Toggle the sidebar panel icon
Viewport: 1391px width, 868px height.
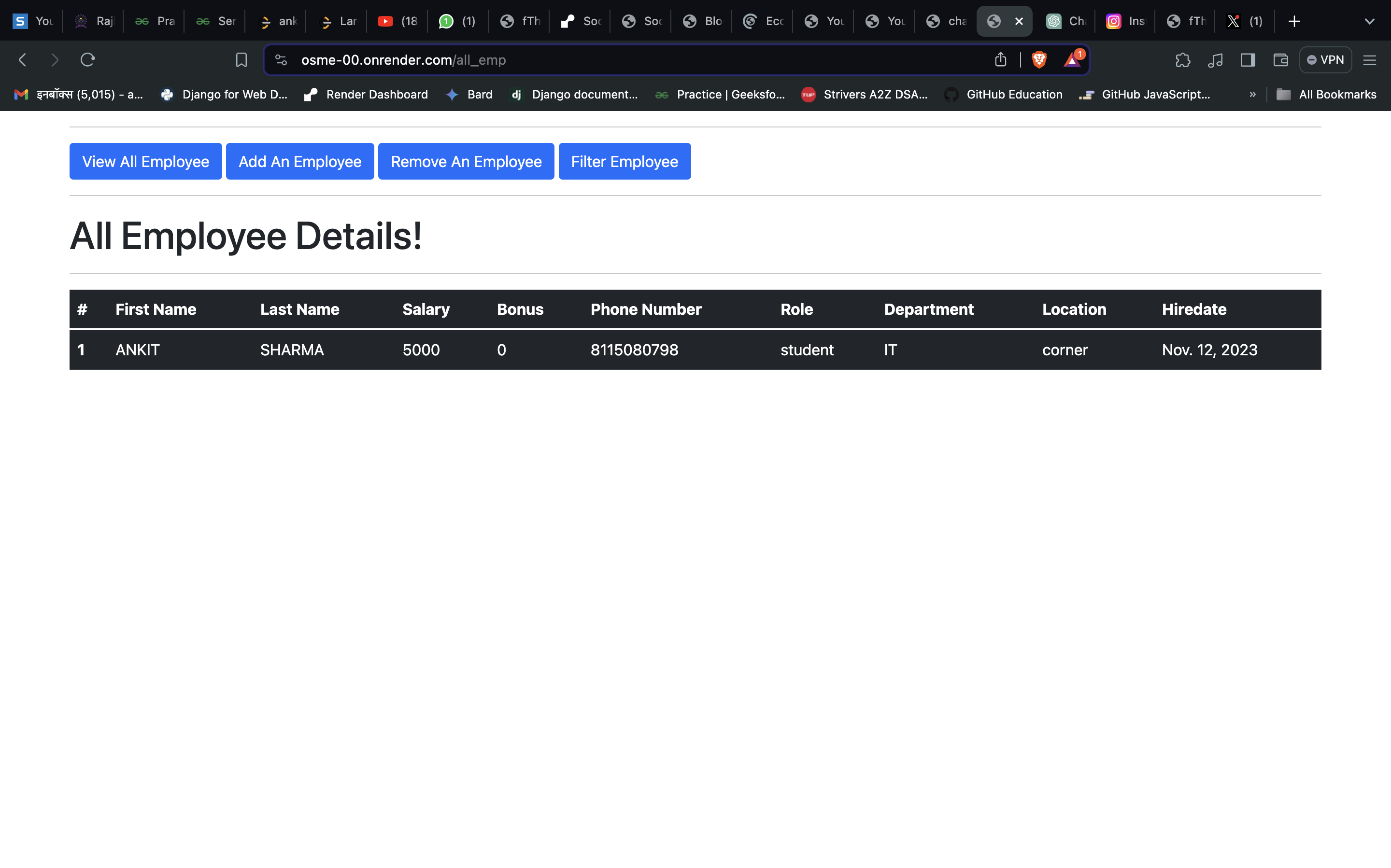pyautogui.click(x=1248, y=60)
